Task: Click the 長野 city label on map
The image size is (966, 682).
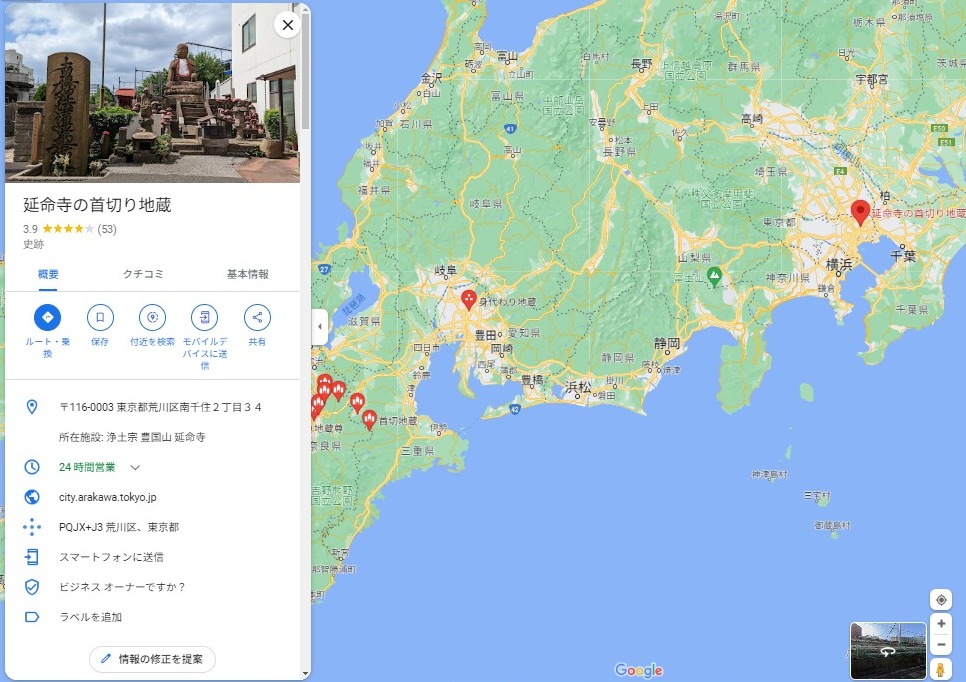Action: click(x=641, y=63)
